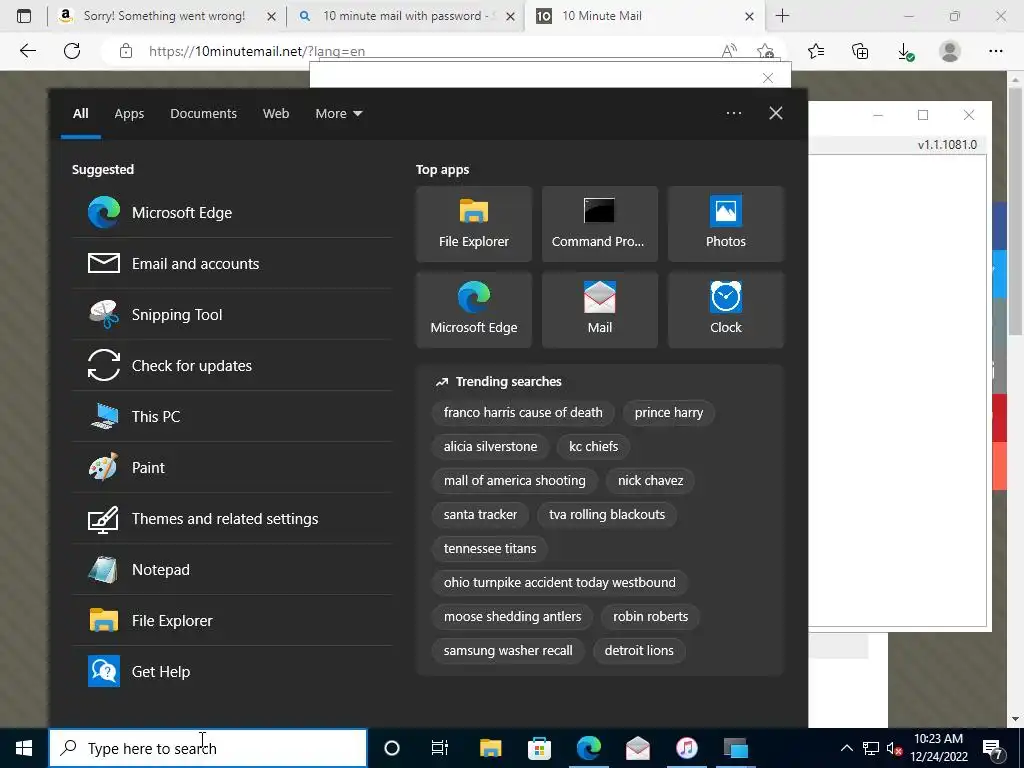This screenshot has height=768, width=1024.
Task: Switch to Apps search filter
Action: [129, 113]
